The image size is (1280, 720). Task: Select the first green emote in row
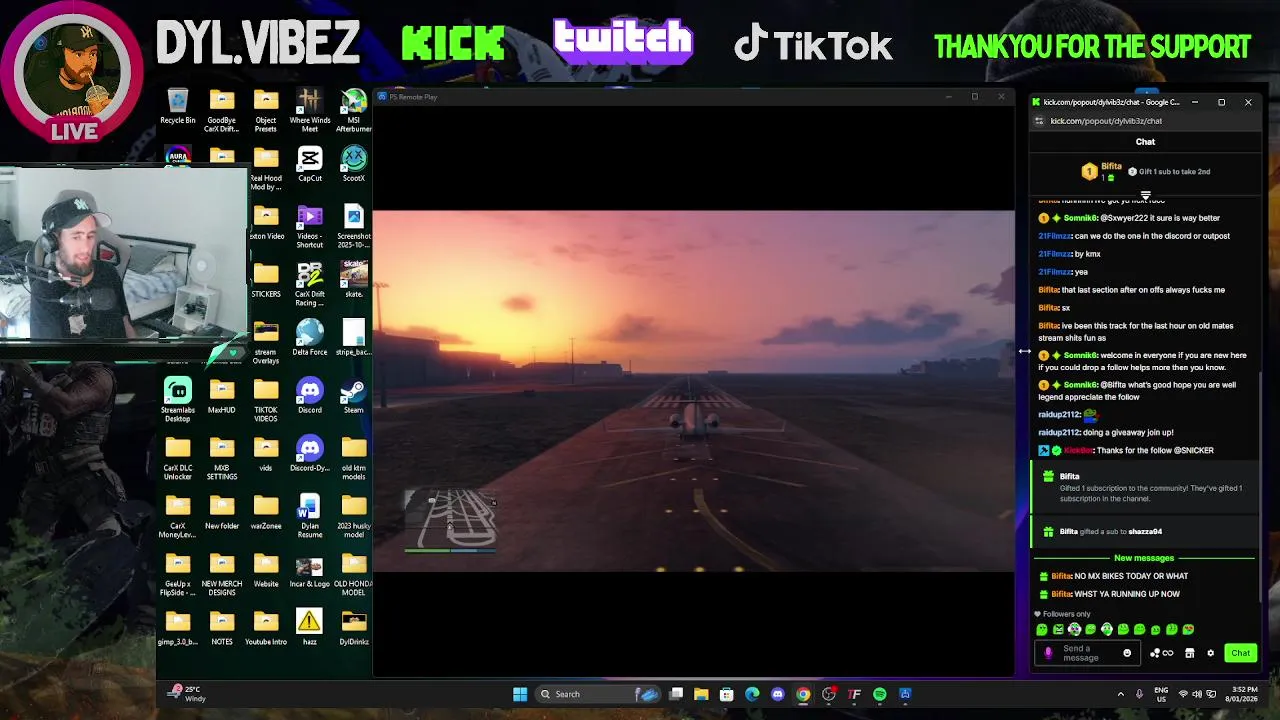pyautogui.click(x=1042, y=629)
